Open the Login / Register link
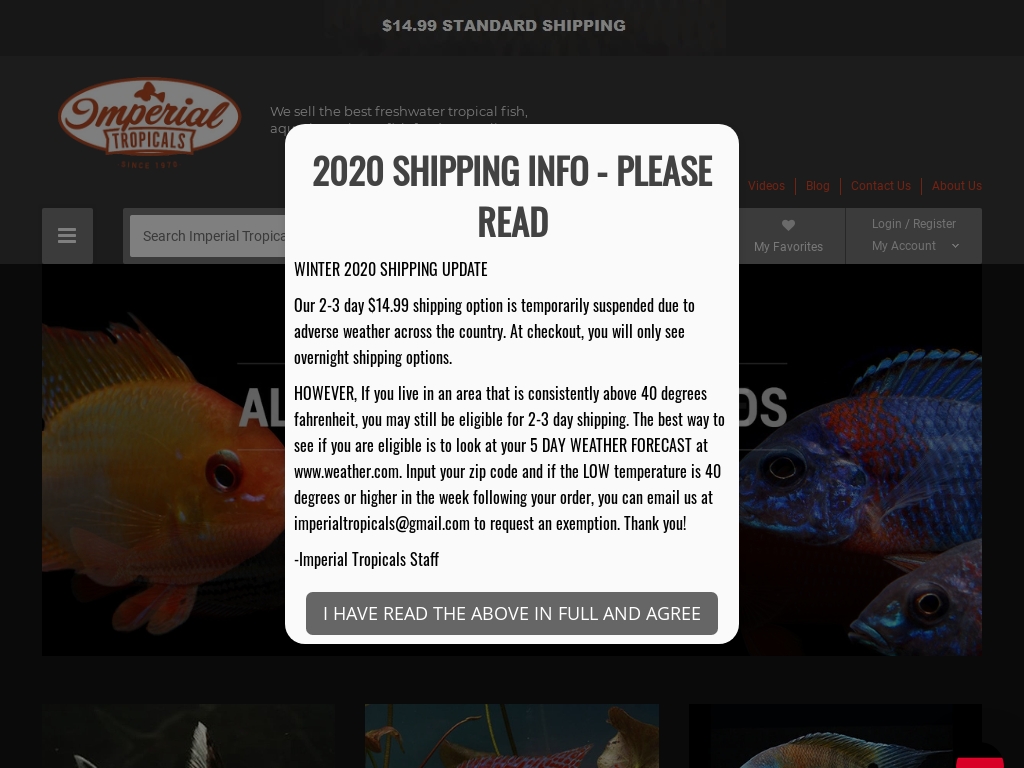Viewport: 1024px width, 768px height. tap(914, 224)
